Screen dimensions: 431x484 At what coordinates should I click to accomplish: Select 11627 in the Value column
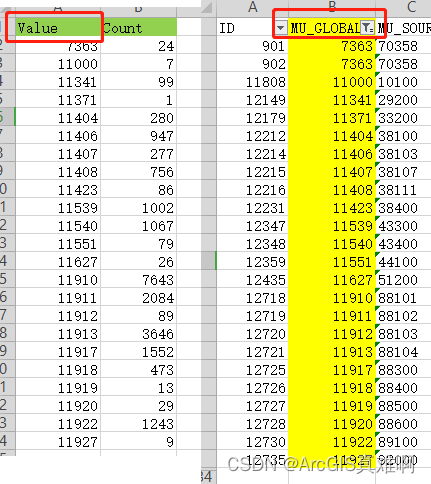[x=58, y=262]
